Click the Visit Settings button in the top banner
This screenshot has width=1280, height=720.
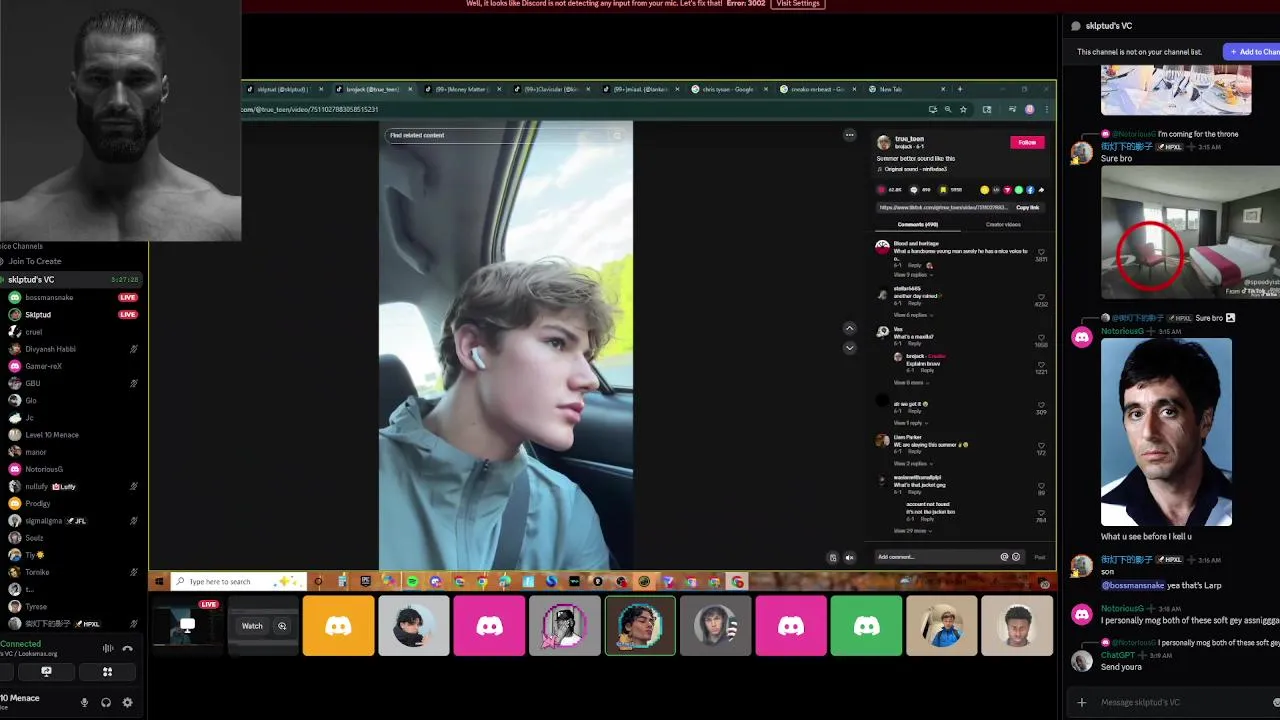(x=798, y=4)
